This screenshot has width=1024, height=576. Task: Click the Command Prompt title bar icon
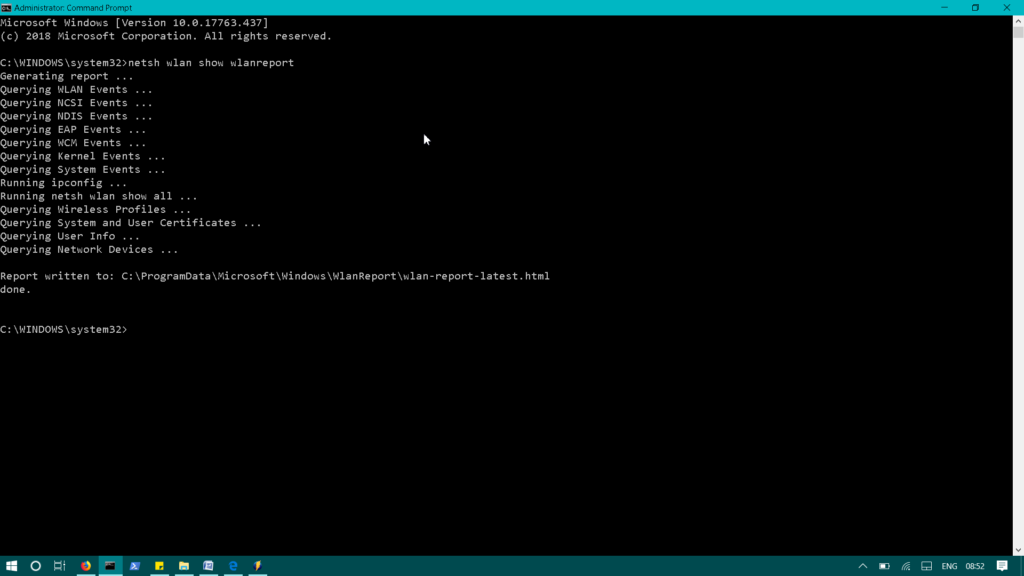point(6,8)
